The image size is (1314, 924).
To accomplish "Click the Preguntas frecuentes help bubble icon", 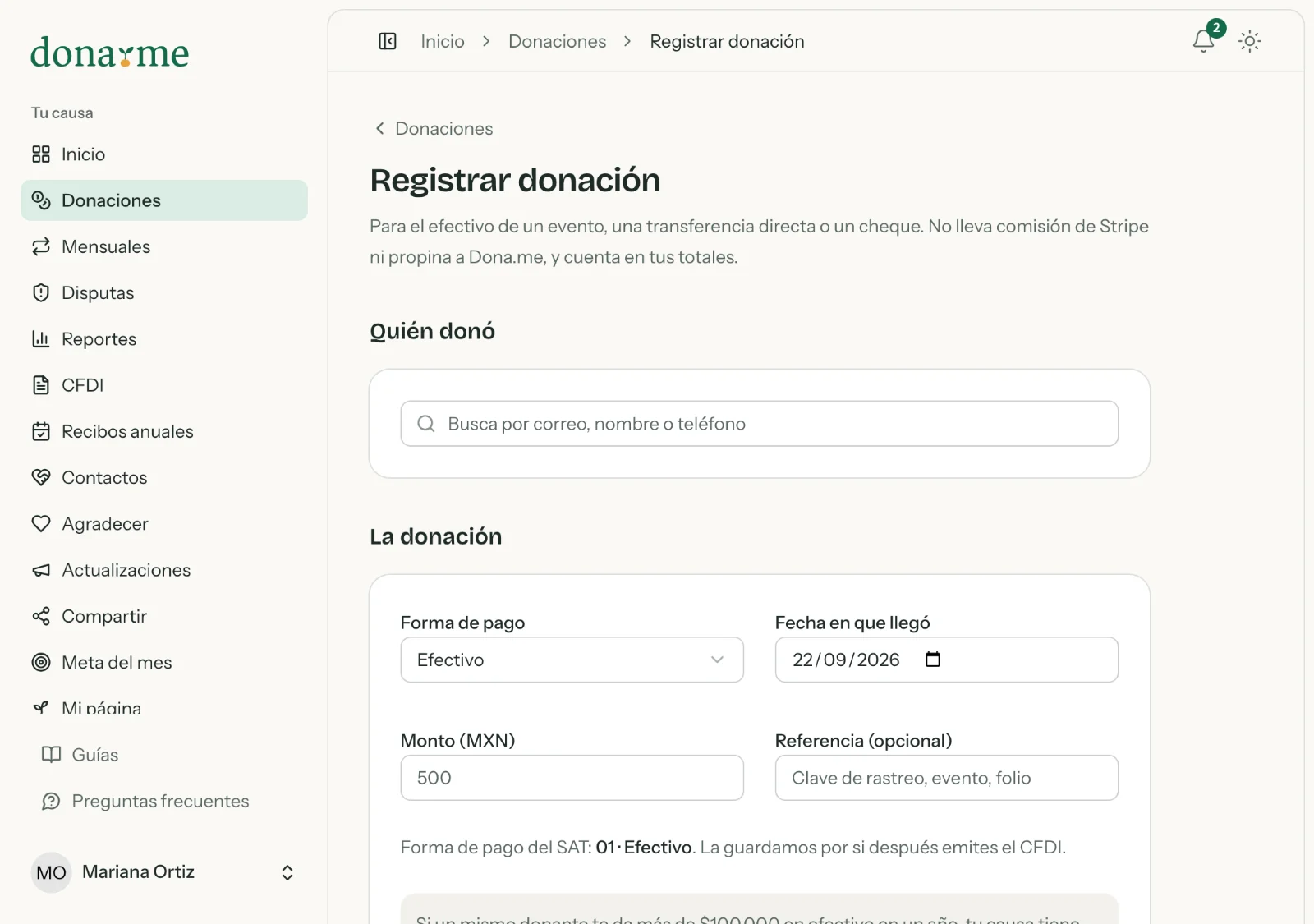I will click(x=51, y=801).
